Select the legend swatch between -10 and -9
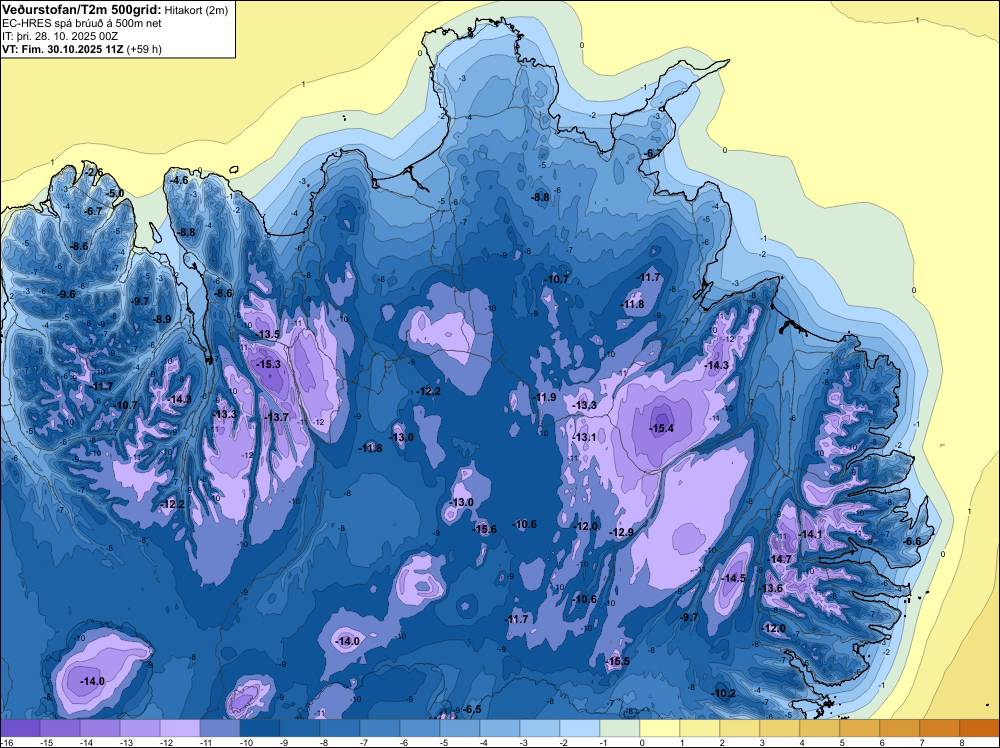The image size is (1000, 748). point(260,728)
